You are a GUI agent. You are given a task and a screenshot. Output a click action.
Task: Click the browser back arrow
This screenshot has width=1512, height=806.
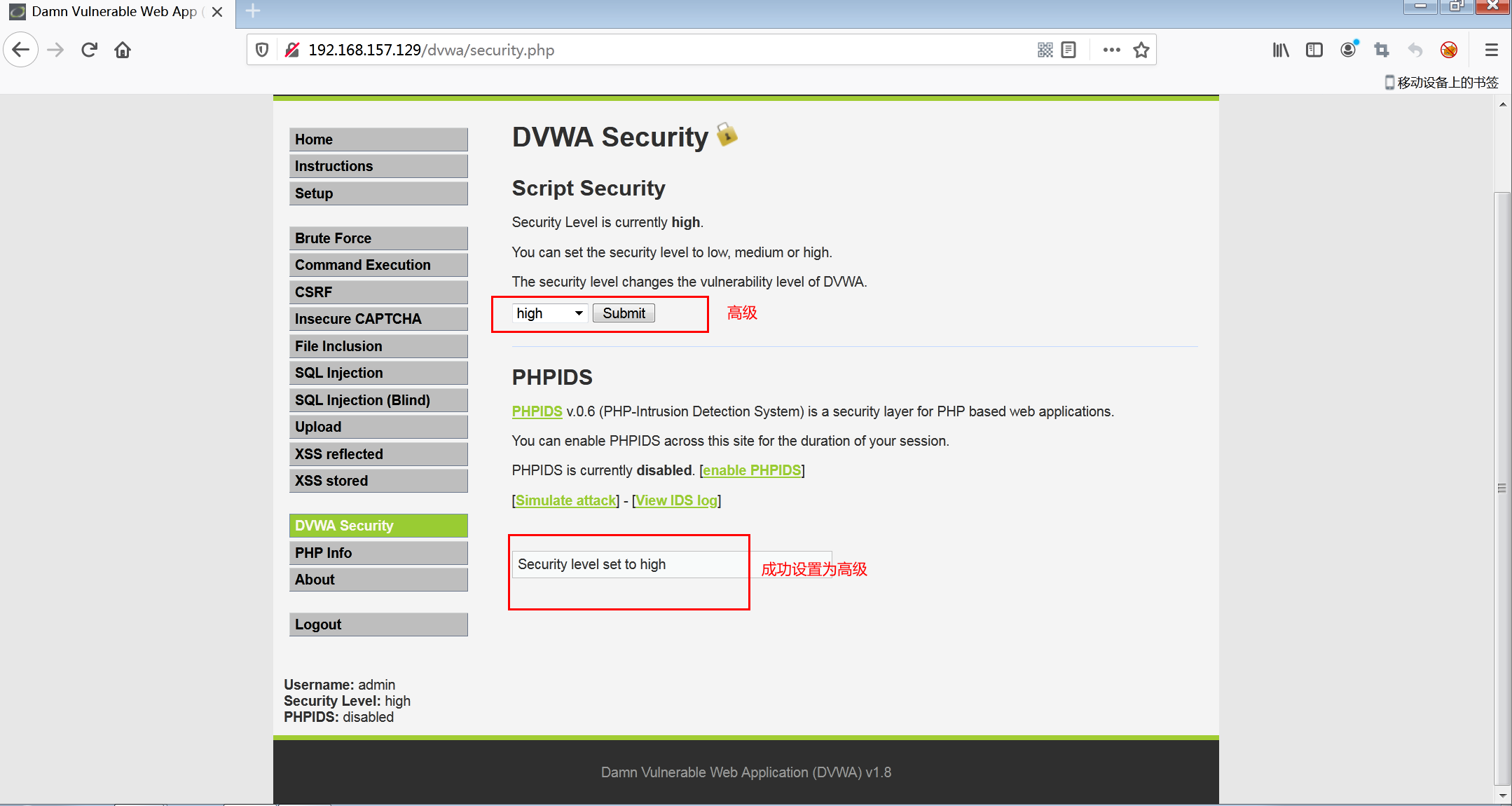point(21,50)
